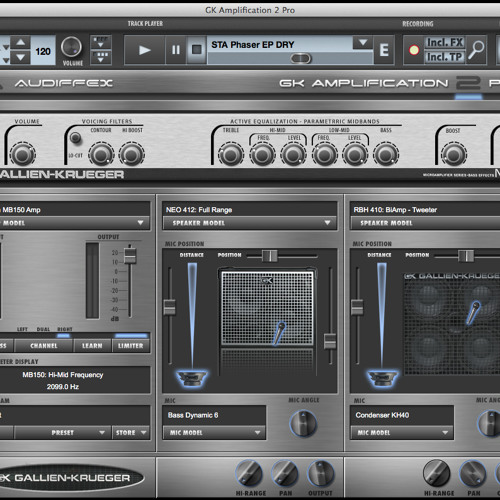The image size is (500, 500).
Task: Click the track position scrubber handle
Action: [301, 59]
